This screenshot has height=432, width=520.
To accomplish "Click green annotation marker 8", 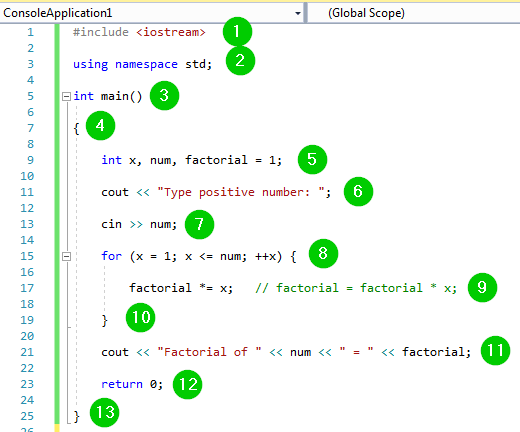I will pyautogui.click(x=323, y=253).
